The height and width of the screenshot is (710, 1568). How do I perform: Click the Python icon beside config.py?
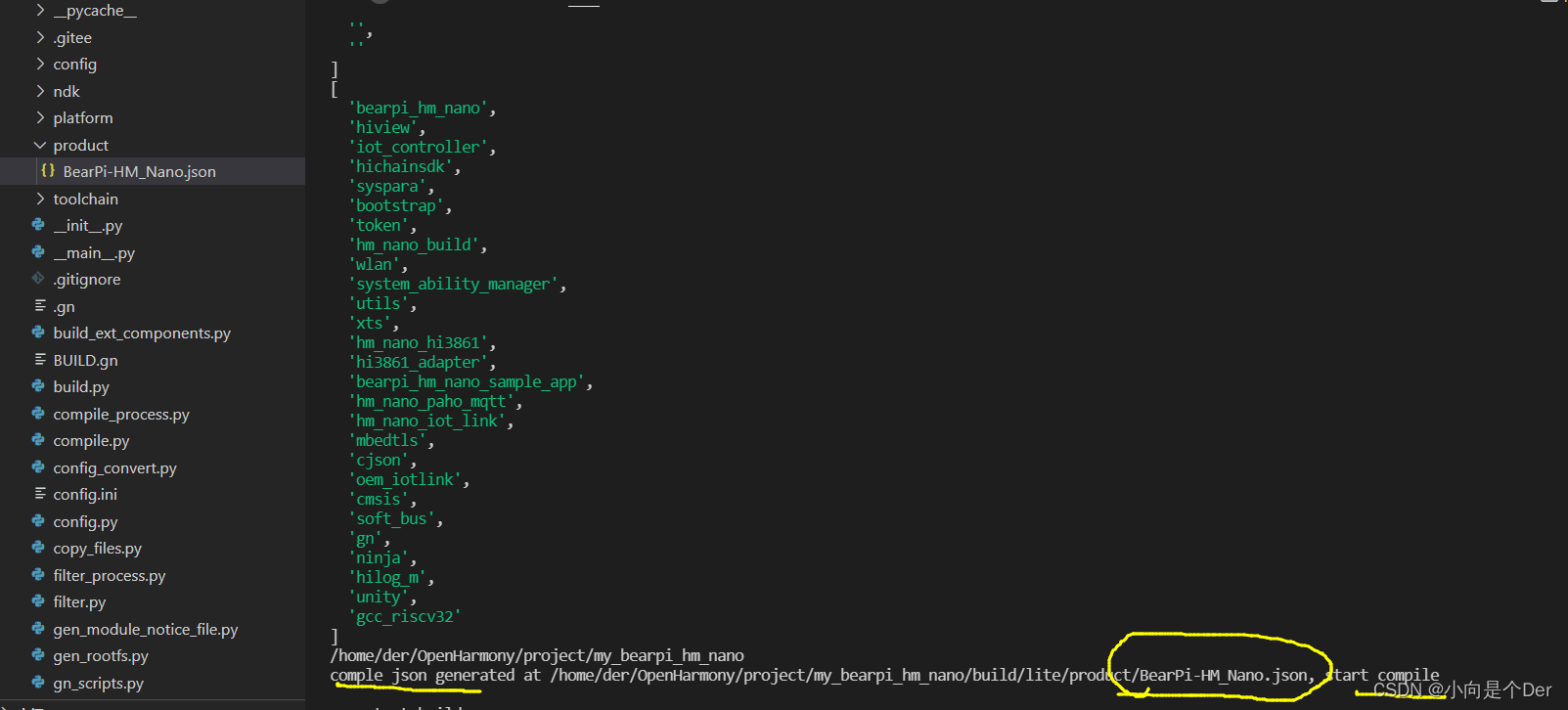38,521
